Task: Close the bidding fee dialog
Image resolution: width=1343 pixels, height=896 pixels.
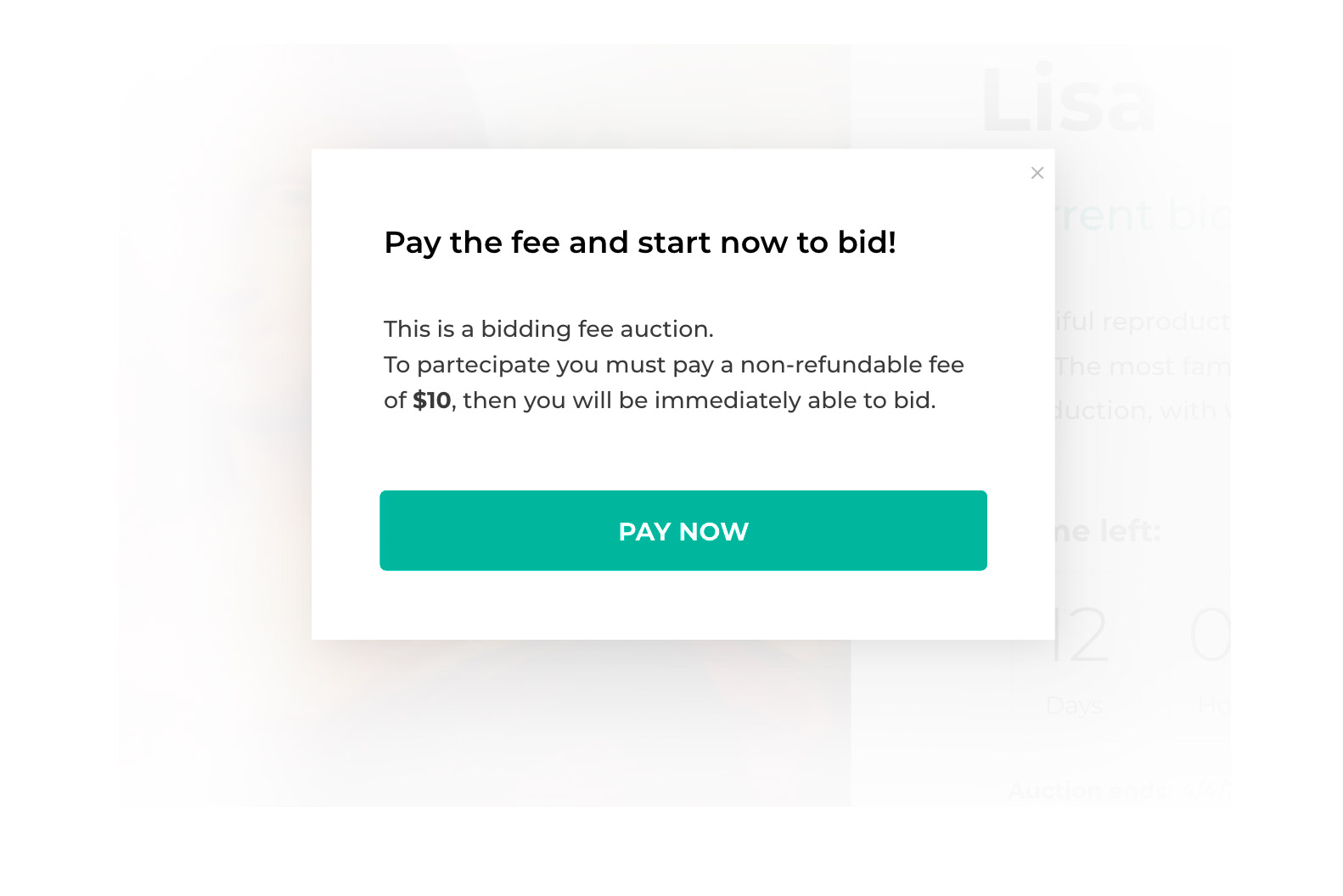Action: click(1037, 173)
